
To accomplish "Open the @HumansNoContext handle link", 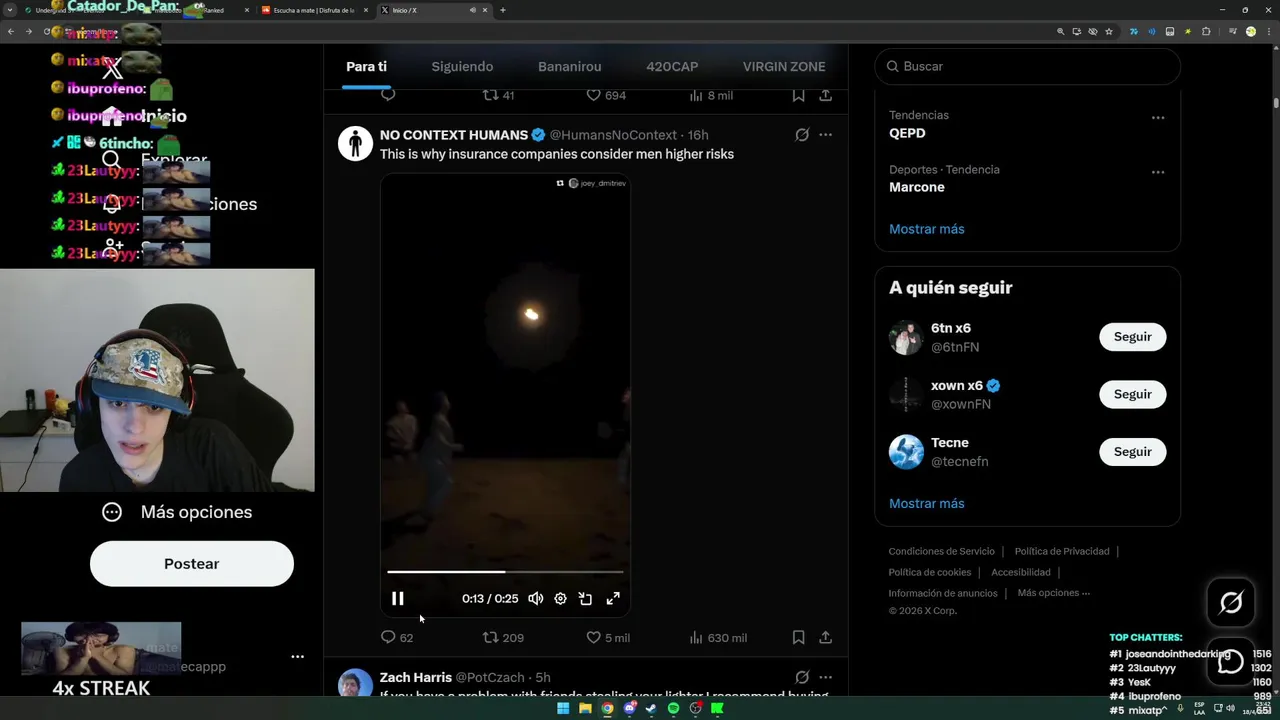I will point(613,135).
